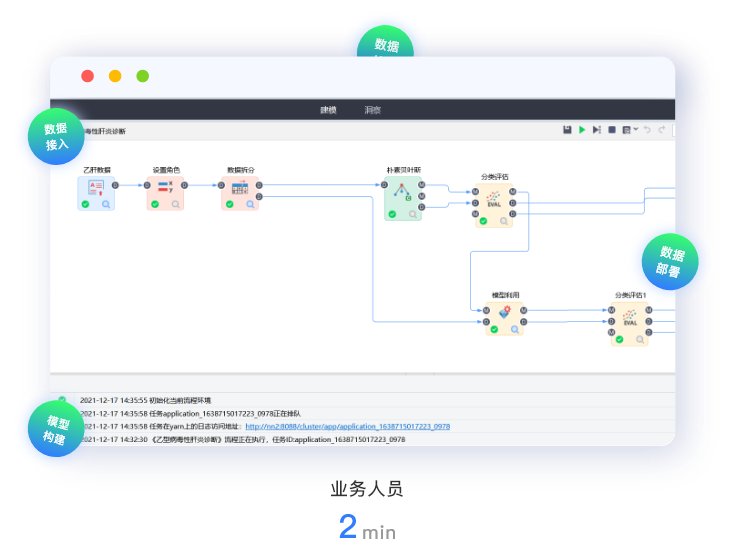Select the 设置角色 node icon
This screenshot has height=549, width=736.
165,187
